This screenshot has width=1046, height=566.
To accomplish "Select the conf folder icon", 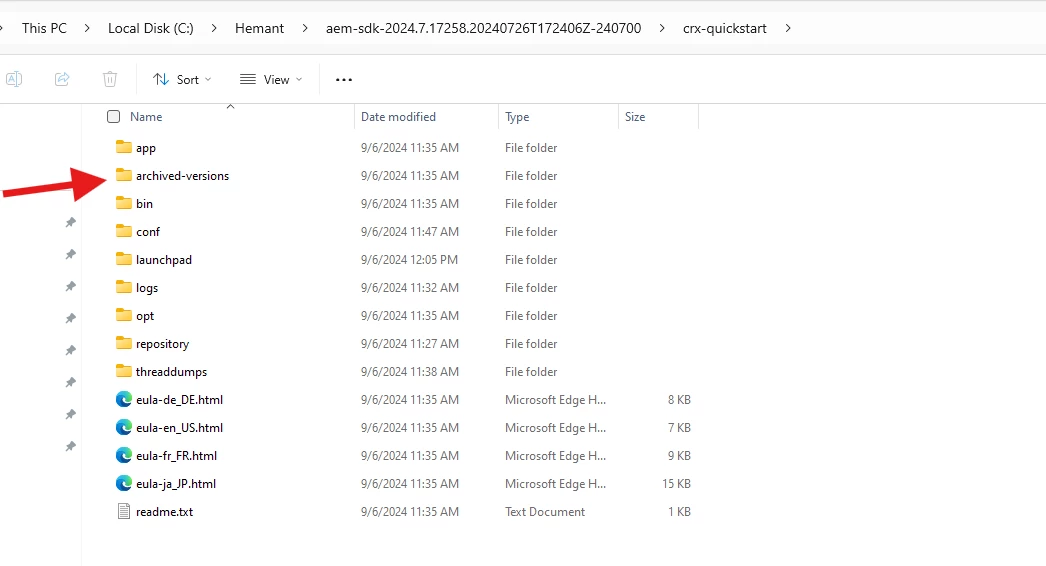I will point(123,231).
